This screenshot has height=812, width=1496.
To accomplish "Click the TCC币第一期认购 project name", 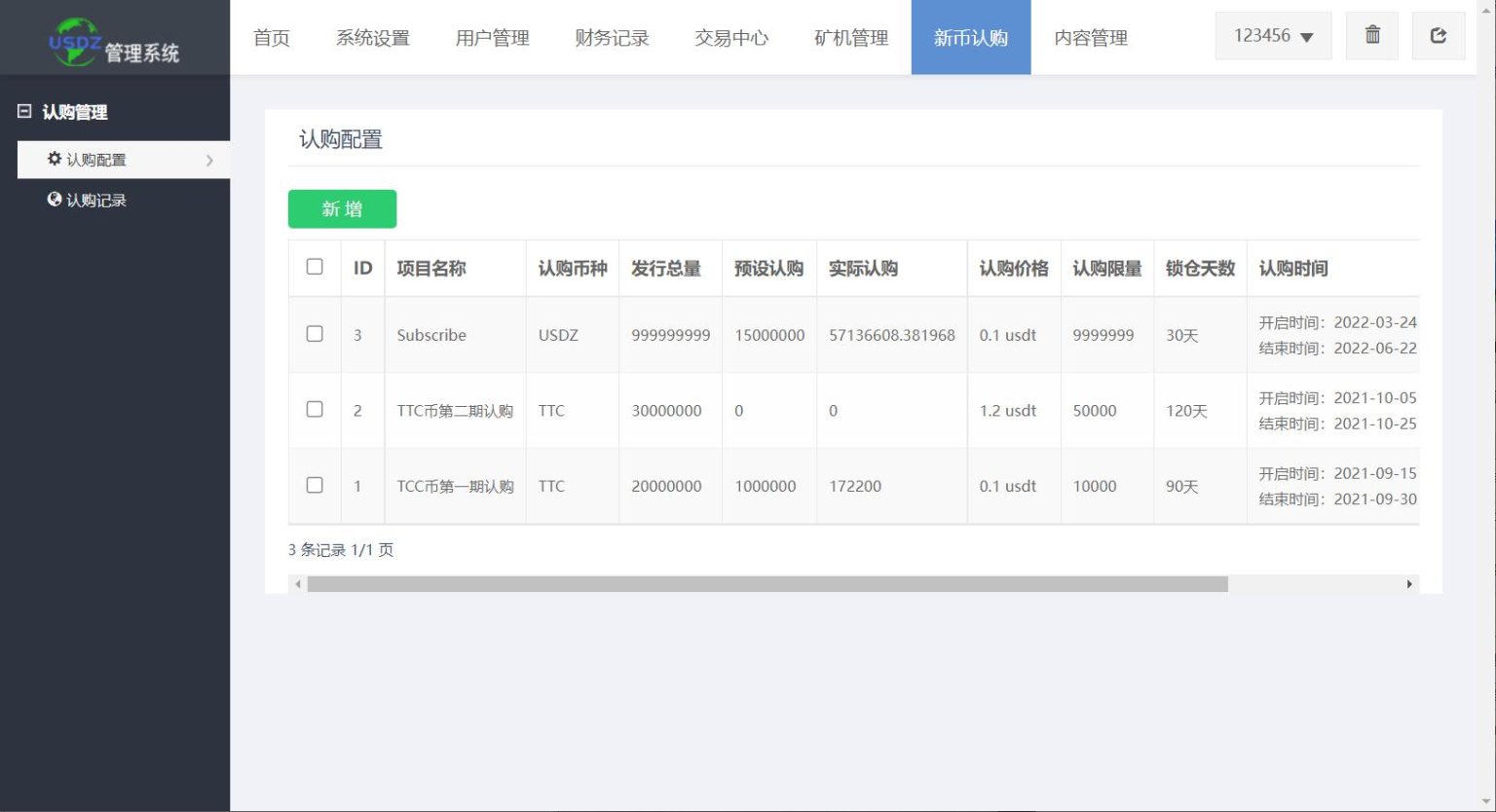I will 455,486.
